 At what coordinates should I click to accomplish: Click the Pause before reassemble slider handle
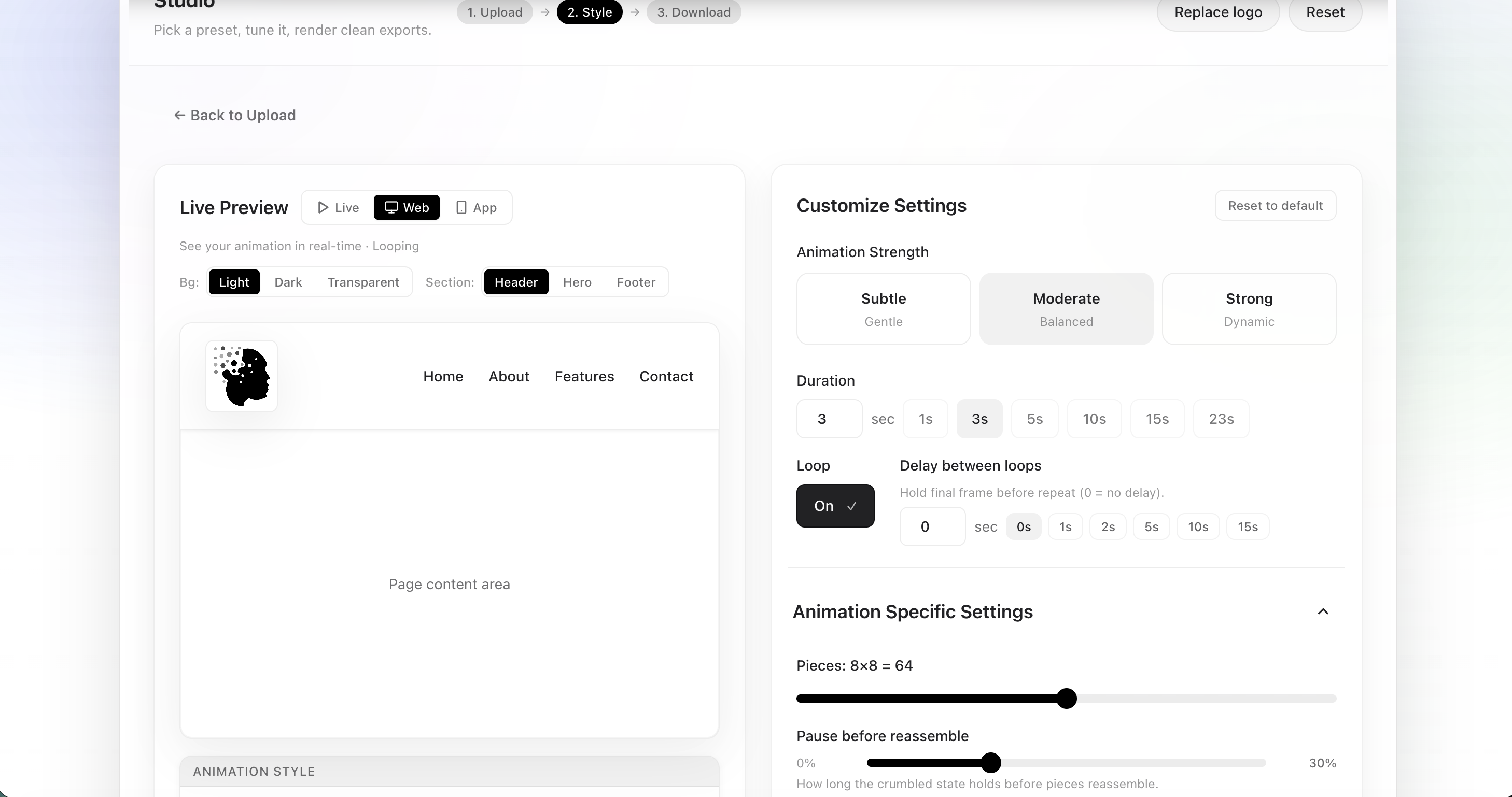(x=991, y=762)
